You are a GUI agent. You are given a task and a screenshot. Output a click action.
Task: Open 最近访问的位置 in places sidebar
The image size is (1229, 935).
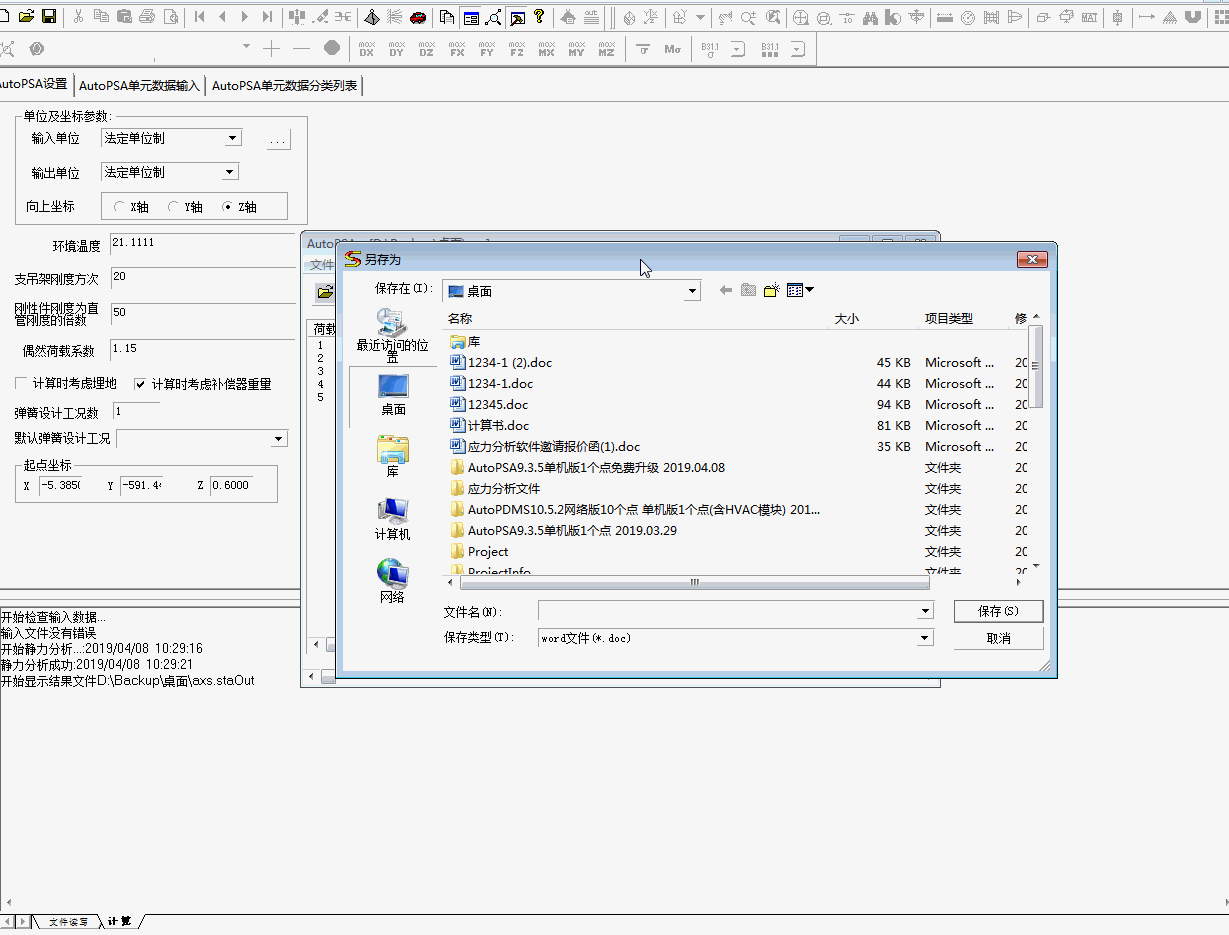tap(393, 334)
